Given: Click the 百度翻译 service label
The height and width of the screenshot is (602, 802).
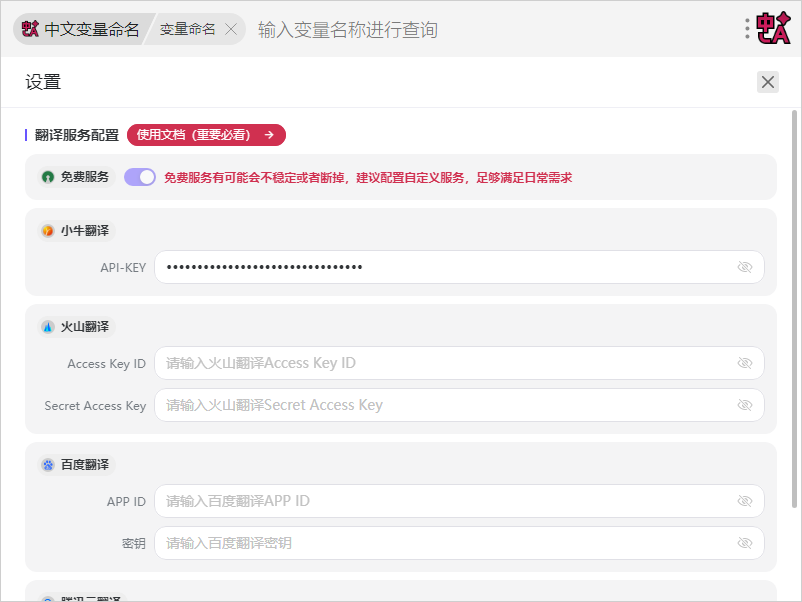Looking at the screenshot, I should click(85, 465).
